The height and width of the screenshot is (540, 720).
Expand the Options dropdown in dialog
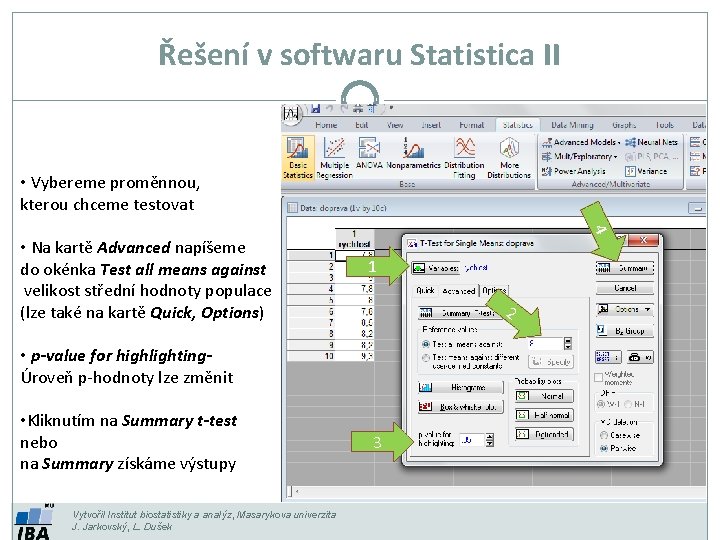tap(624, 309)
